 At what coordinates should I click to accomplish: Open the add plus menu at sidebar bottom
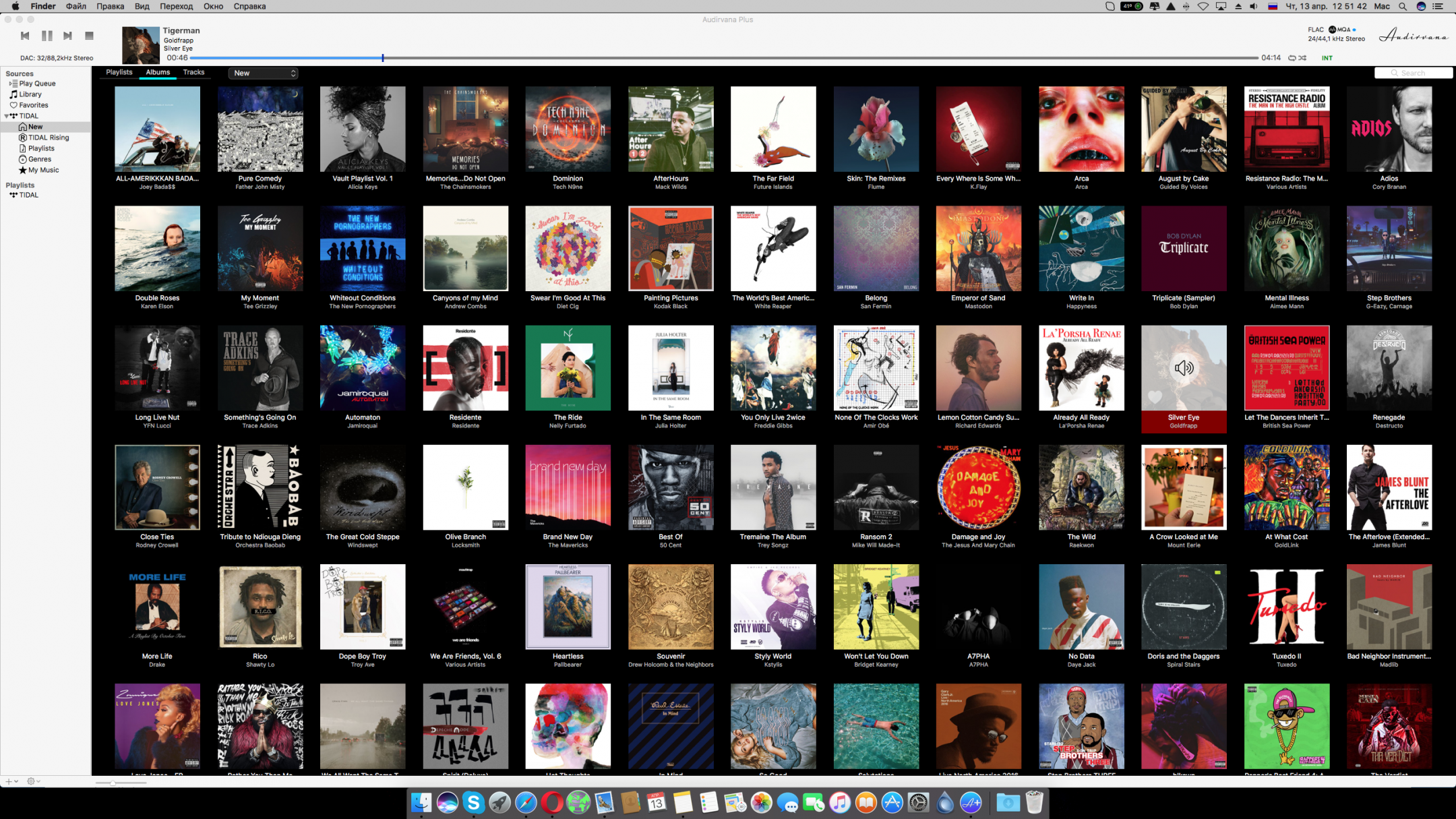(x=11, y=781)
